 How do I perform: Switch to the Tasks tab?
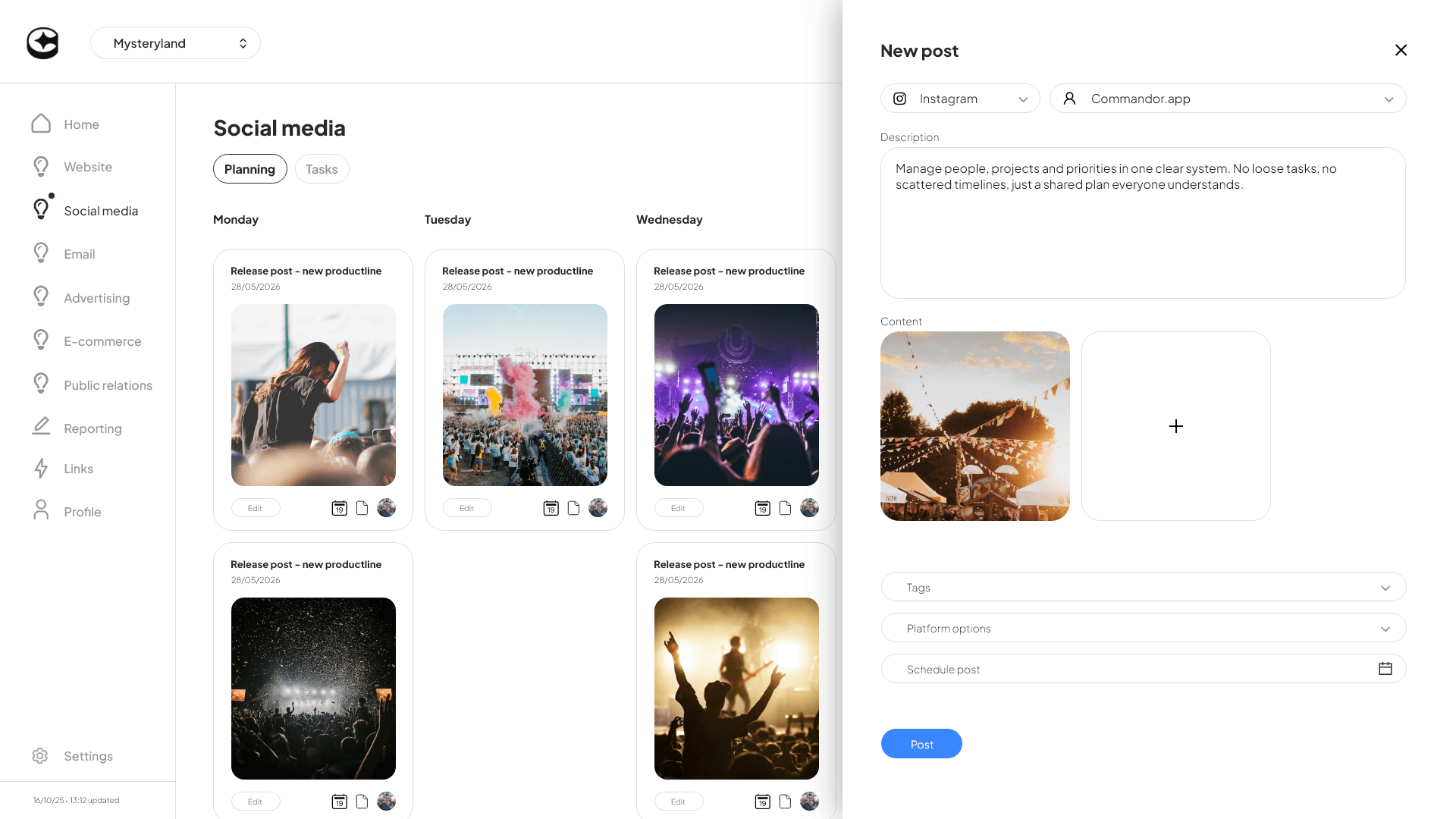[322, 168]
